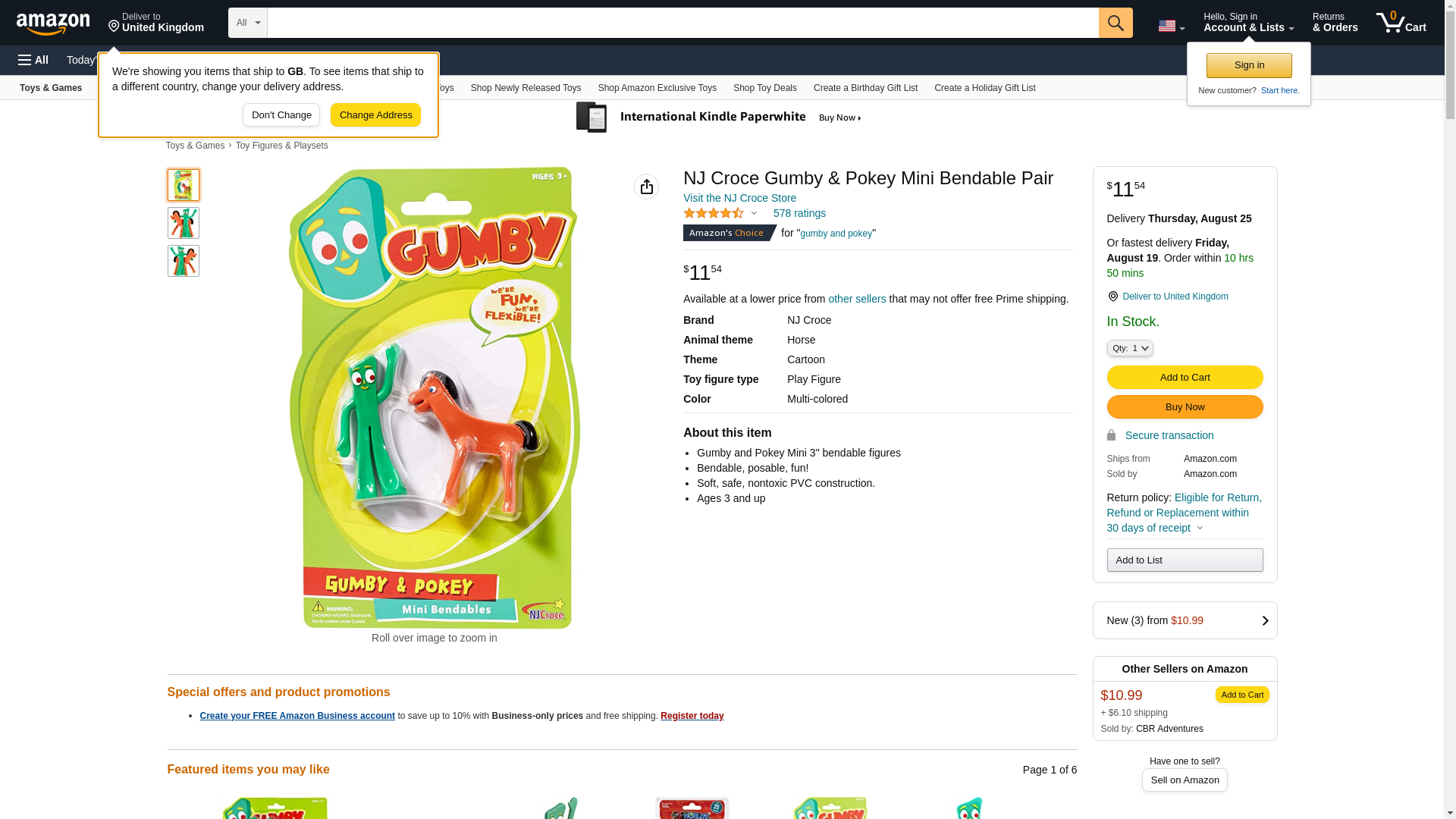Click the share icon on product image
This screenshot has width=1456, height=819.
[x=646, y=187]
